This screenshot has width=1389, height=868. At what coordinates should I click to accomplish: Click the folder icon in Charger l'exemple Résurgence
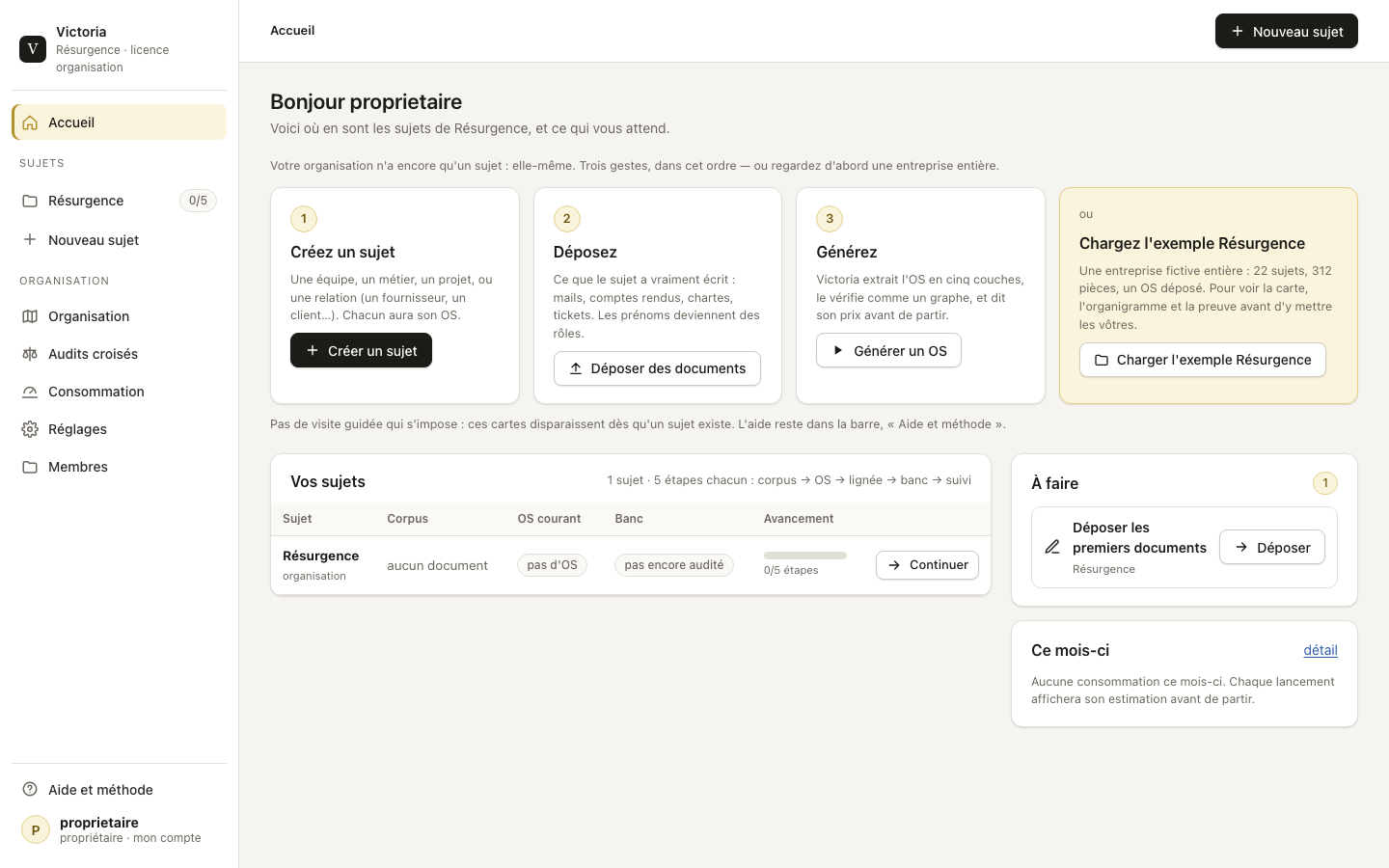(x=1102, y=360)
